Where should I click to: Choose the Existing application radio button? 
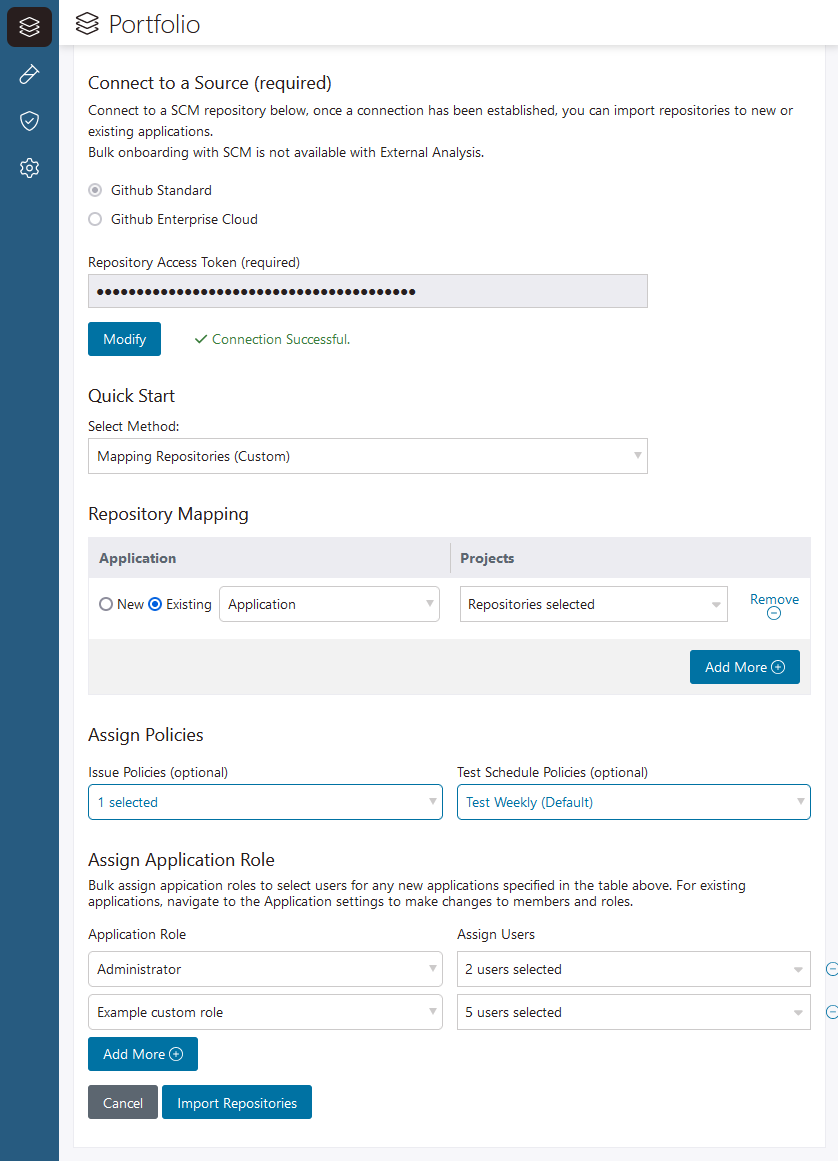(155, 604)
